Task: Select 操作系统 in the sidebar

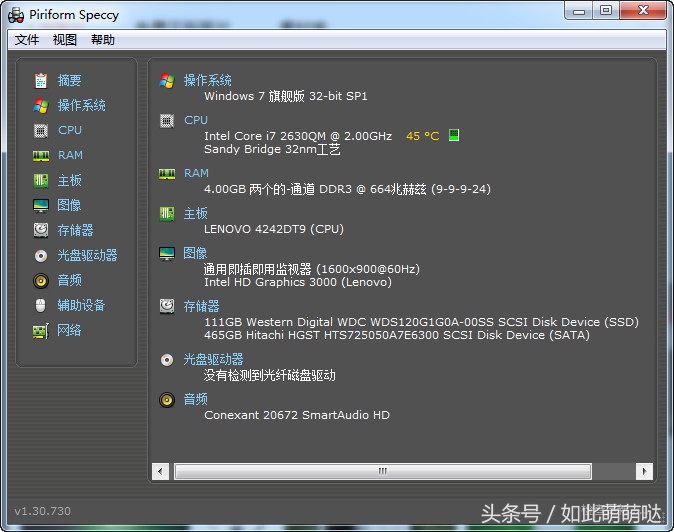Action: coord(82,105)
